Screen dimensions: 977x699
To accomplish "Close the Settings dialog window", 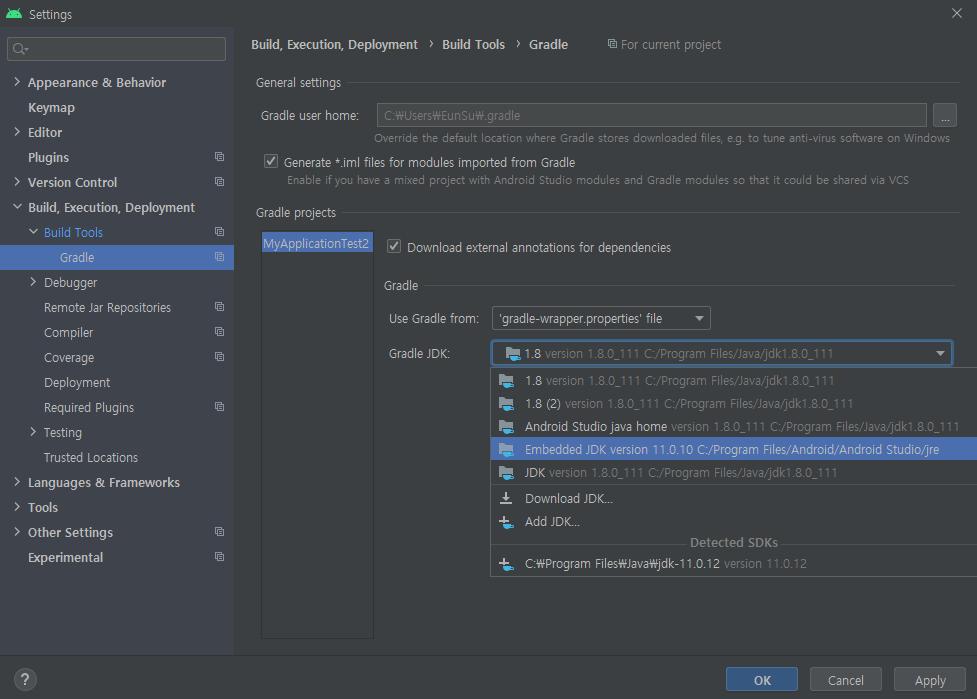I will coord(956,13).
